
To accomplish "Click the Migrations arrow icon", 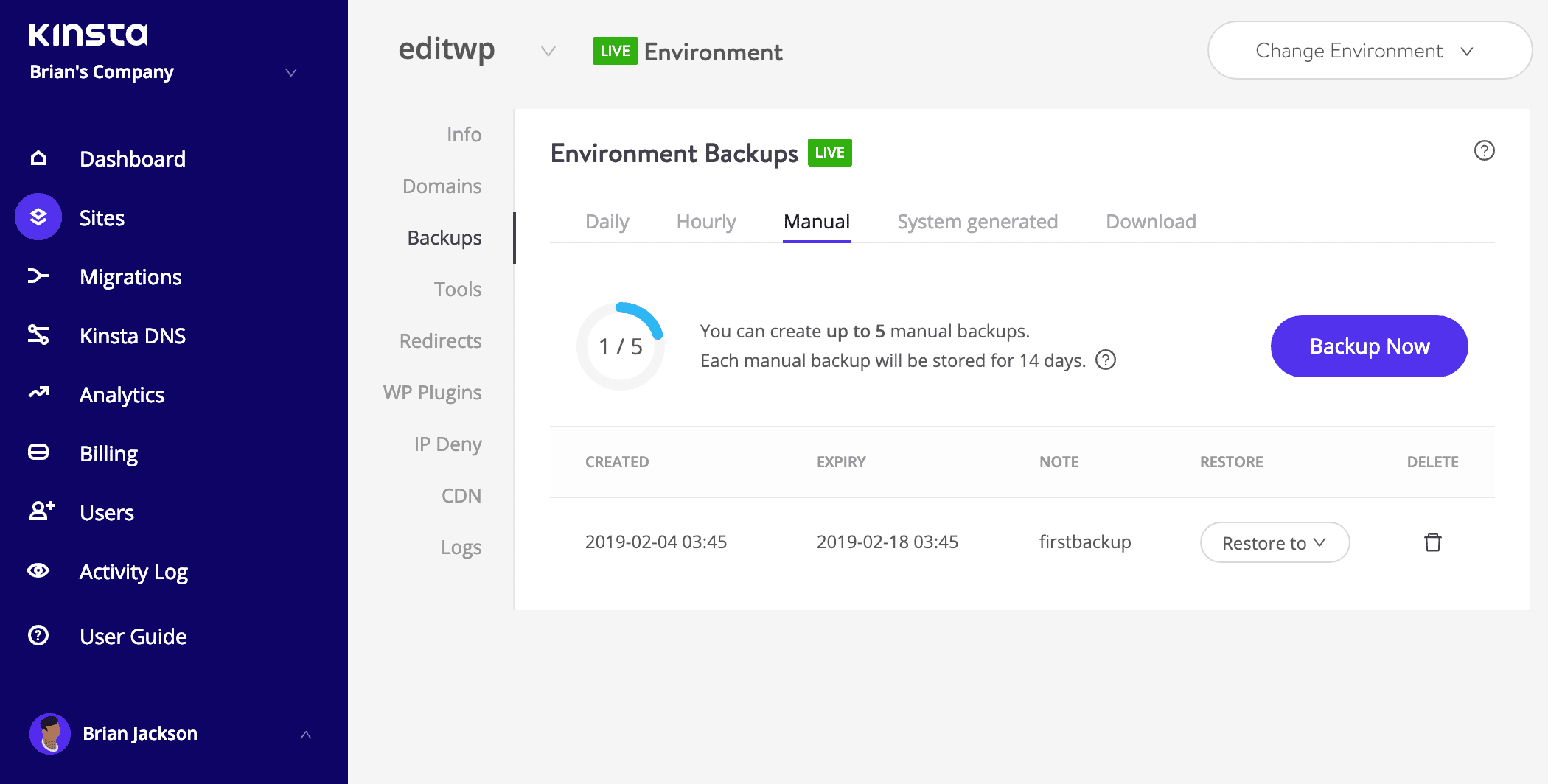I will point(38,276).
